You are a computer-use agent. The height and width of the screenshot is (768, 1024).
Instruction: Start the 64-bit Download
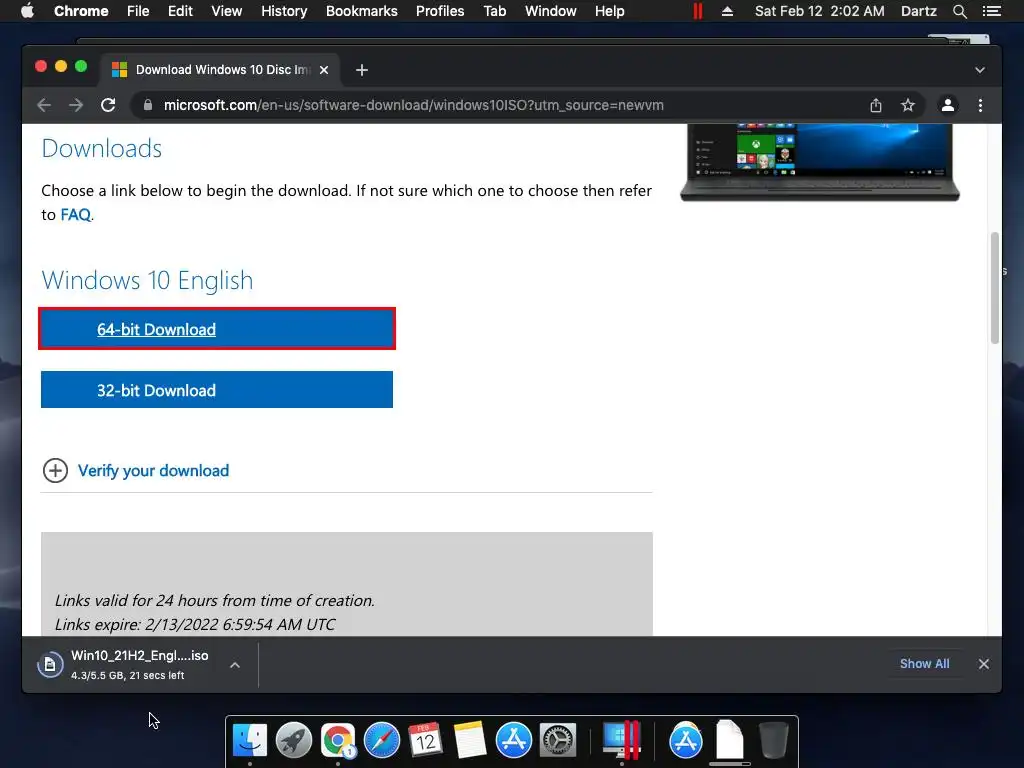click(x=217, y=329)
